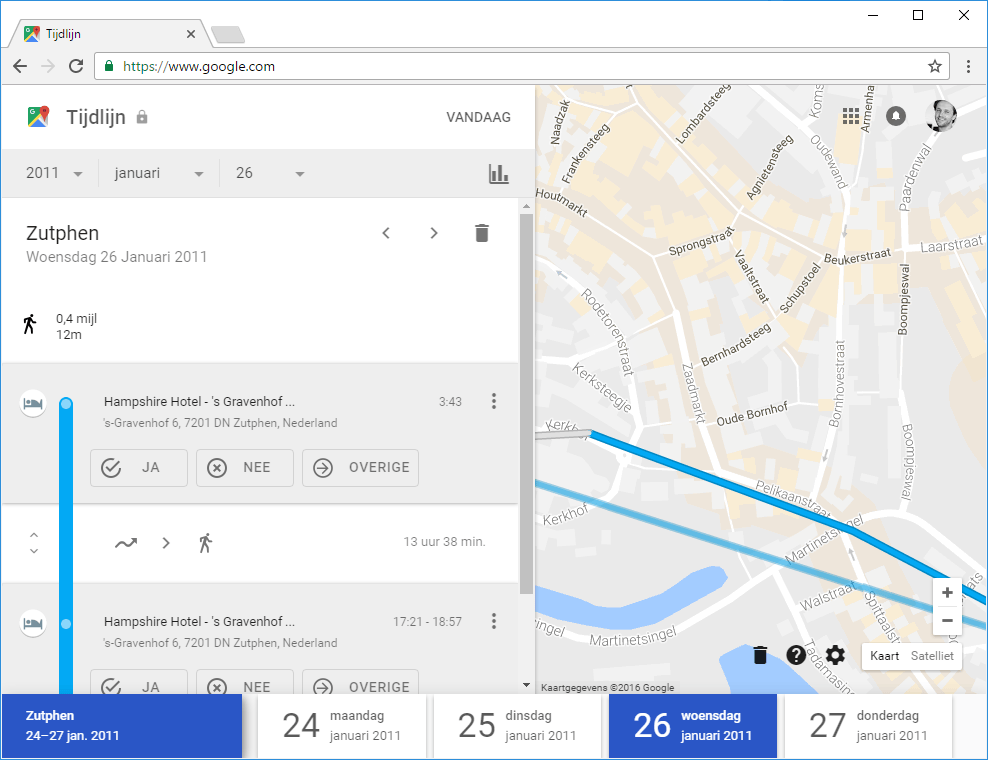Viewport: 988px width, 760px height.
Task: Click the walking icon in the 13 uur segment
Action: pos(205,543)
